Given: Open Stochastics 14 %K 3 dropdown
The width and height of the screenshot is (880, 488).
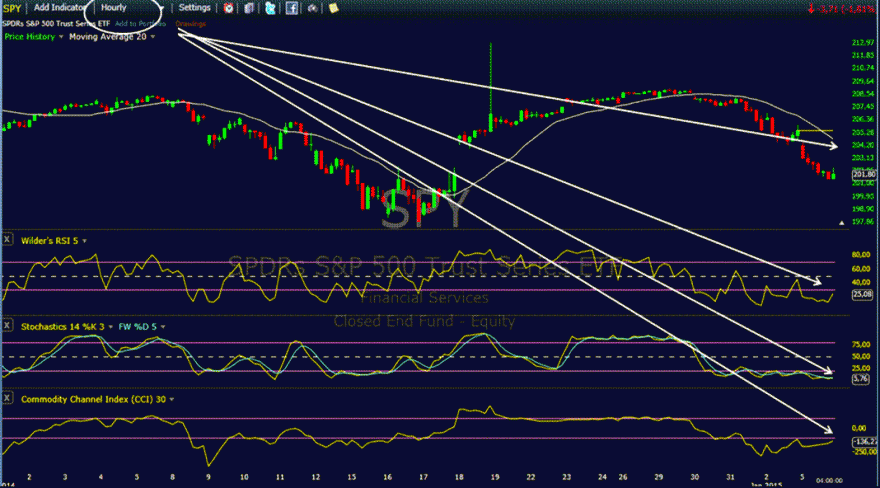Looking at the screenshot, I should pyautogui.click(x=111, y=326).
